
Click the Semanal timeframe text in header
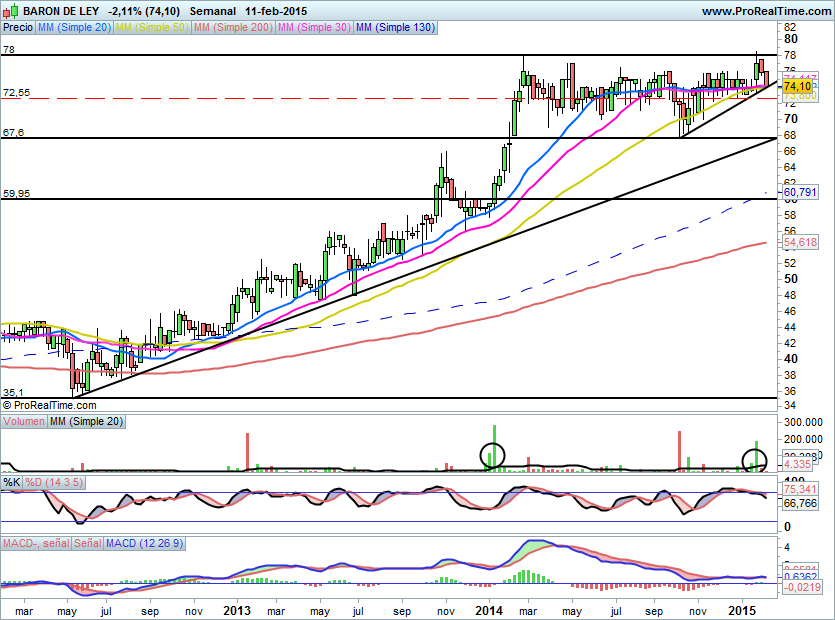coord(214,11)
